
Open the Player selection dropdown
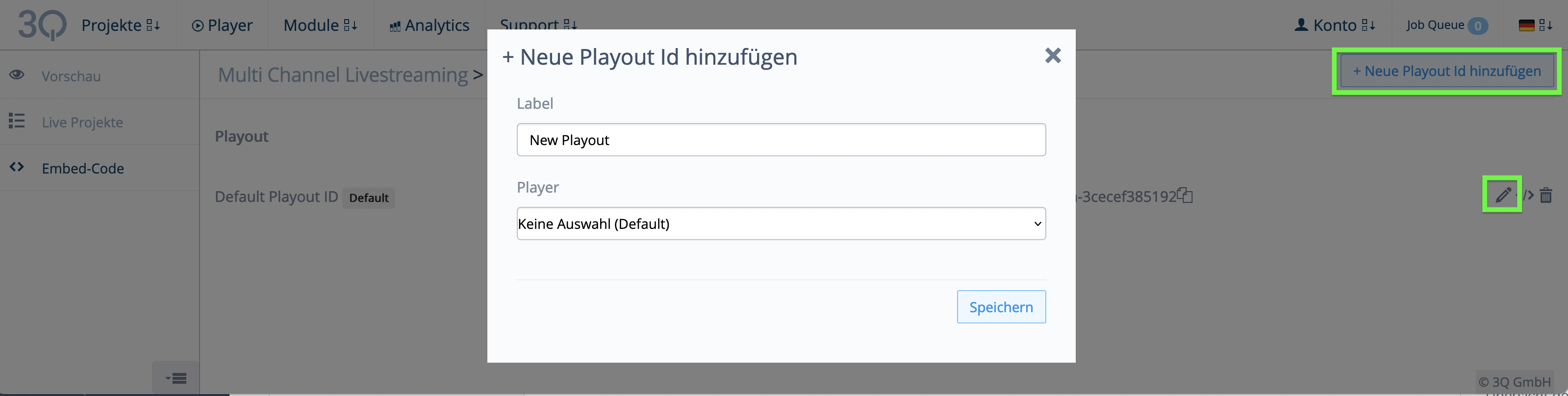[781, 223]
